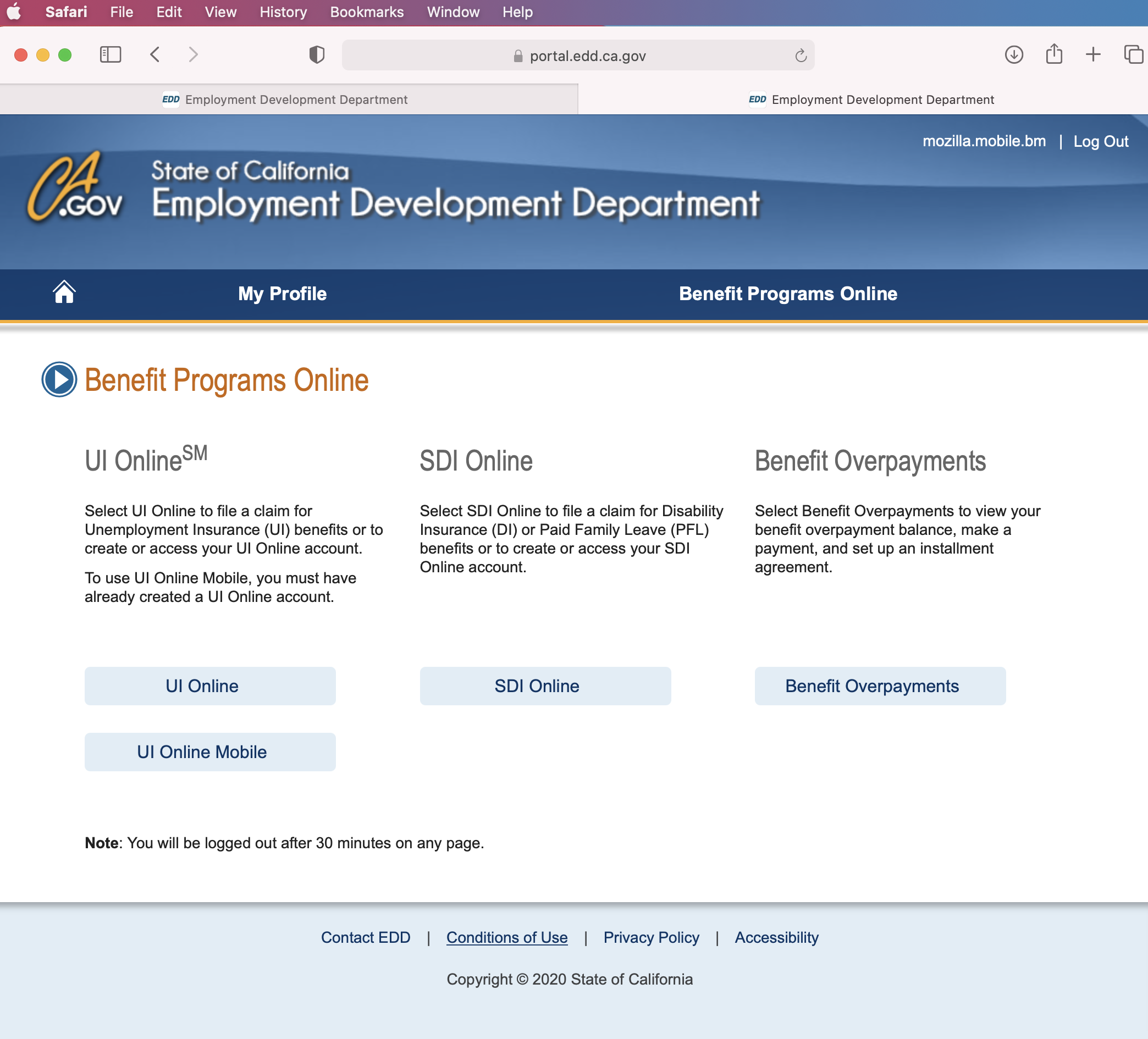Open My Profile in the navigation bar
This screenshot has height=1039, width=1148.
[283, 294]
